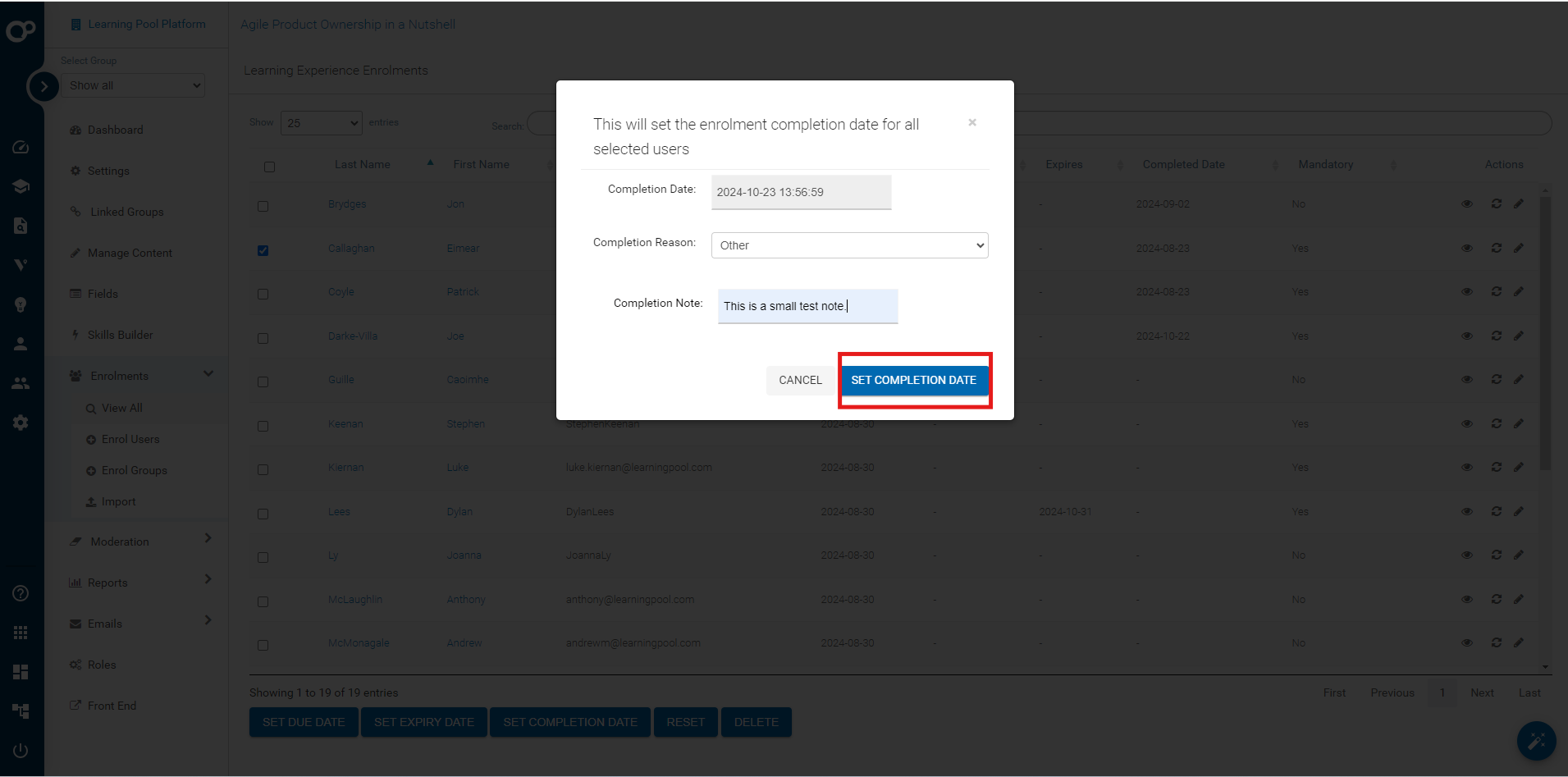The image size is (1568, 777).
Task: Open the Completion Reason dropdown showing Other
Action: [848, 245]
